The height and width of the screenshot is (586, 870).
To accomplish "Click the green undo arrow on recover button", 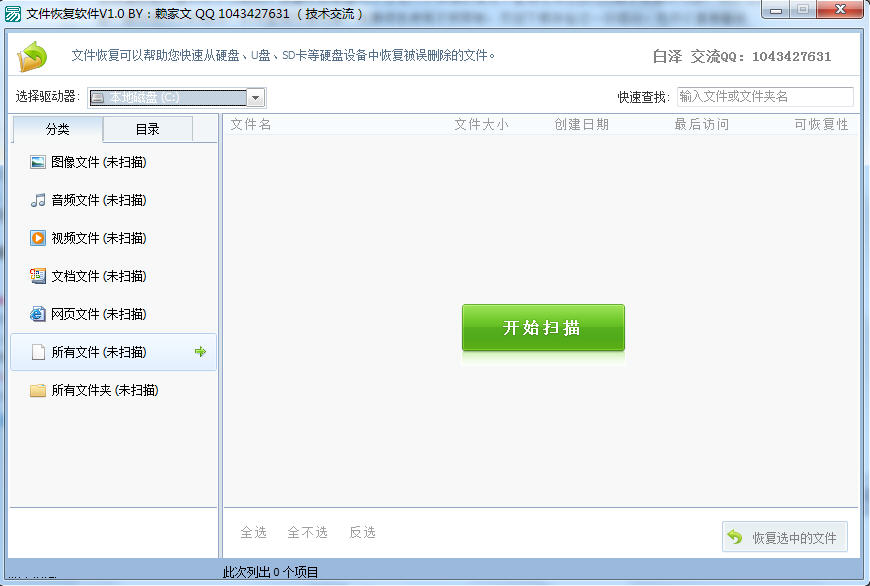I will pyautogui.click(x=735, y=537).
